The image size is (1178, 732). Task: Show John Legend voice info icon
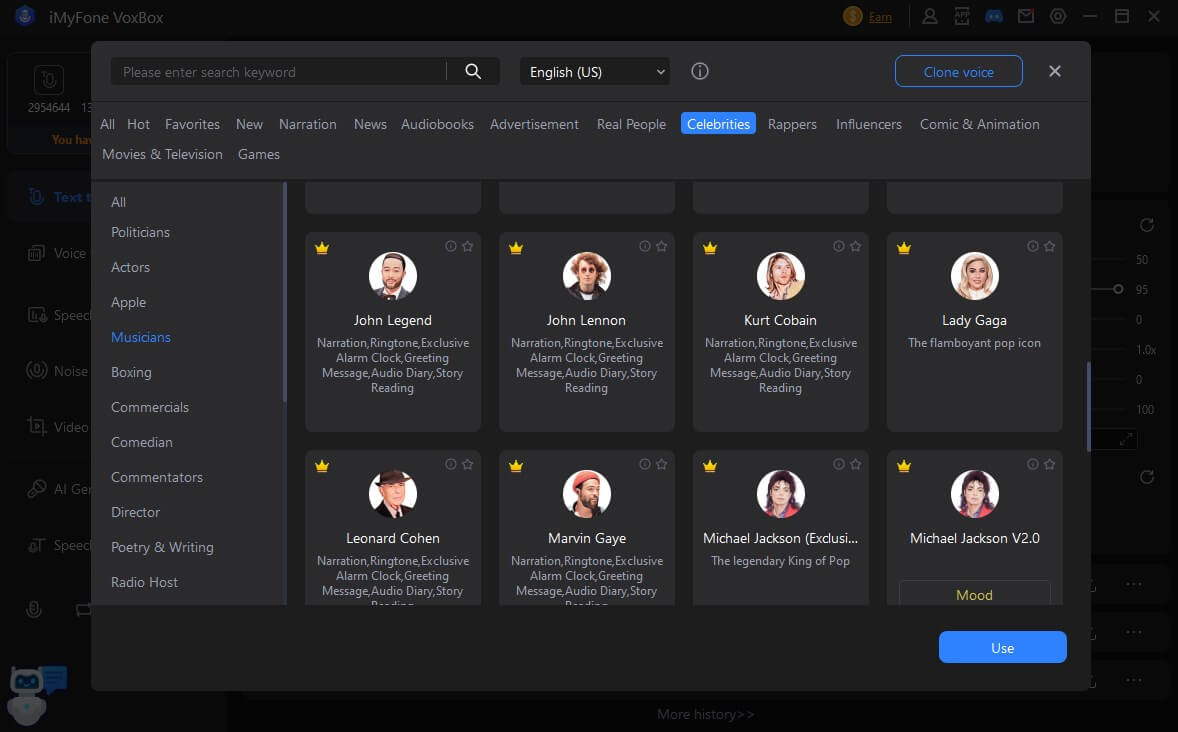451,246
